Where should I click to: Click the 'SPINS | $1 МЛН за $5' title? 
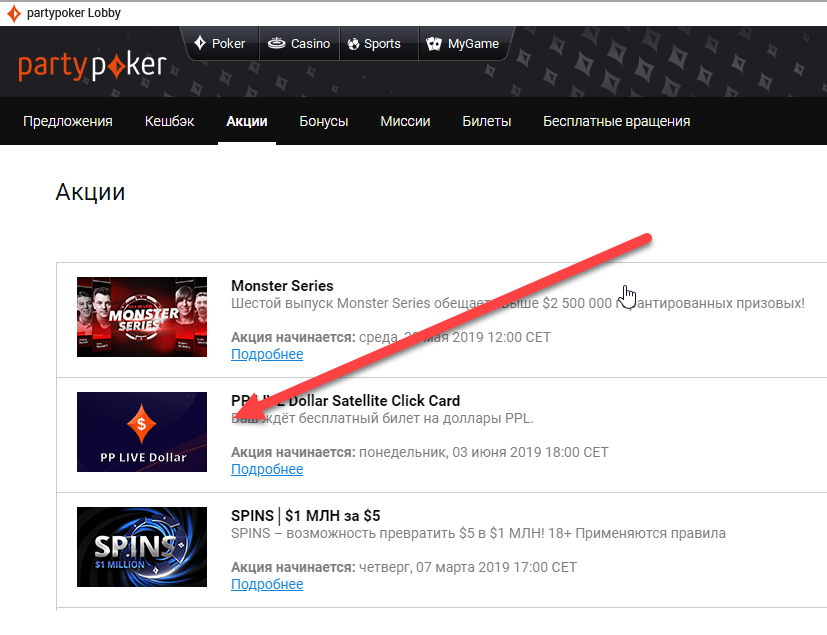point(305,516)
